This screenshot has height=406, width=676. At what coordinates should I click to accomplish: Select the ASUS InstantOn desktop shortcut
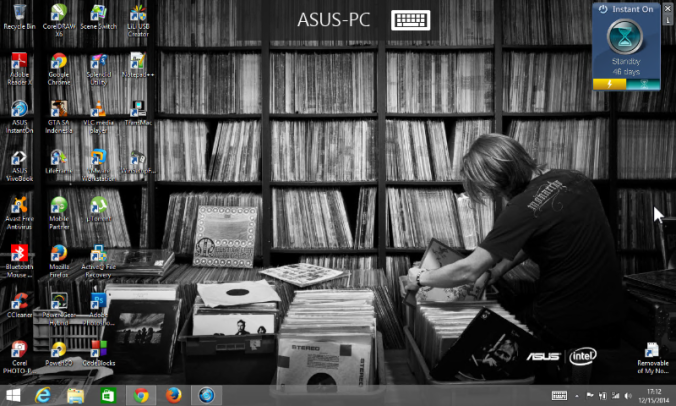coord(19,116)
